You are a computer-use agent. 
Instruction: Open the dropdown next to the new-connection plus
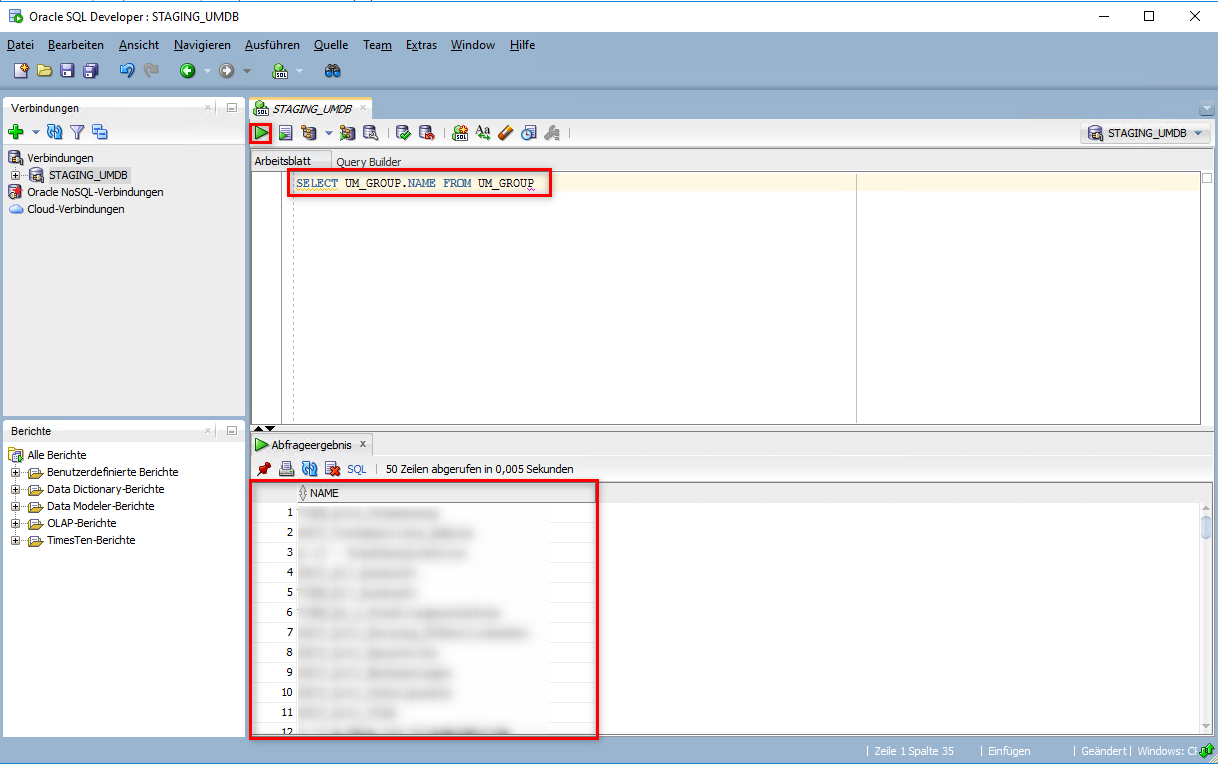34,131
